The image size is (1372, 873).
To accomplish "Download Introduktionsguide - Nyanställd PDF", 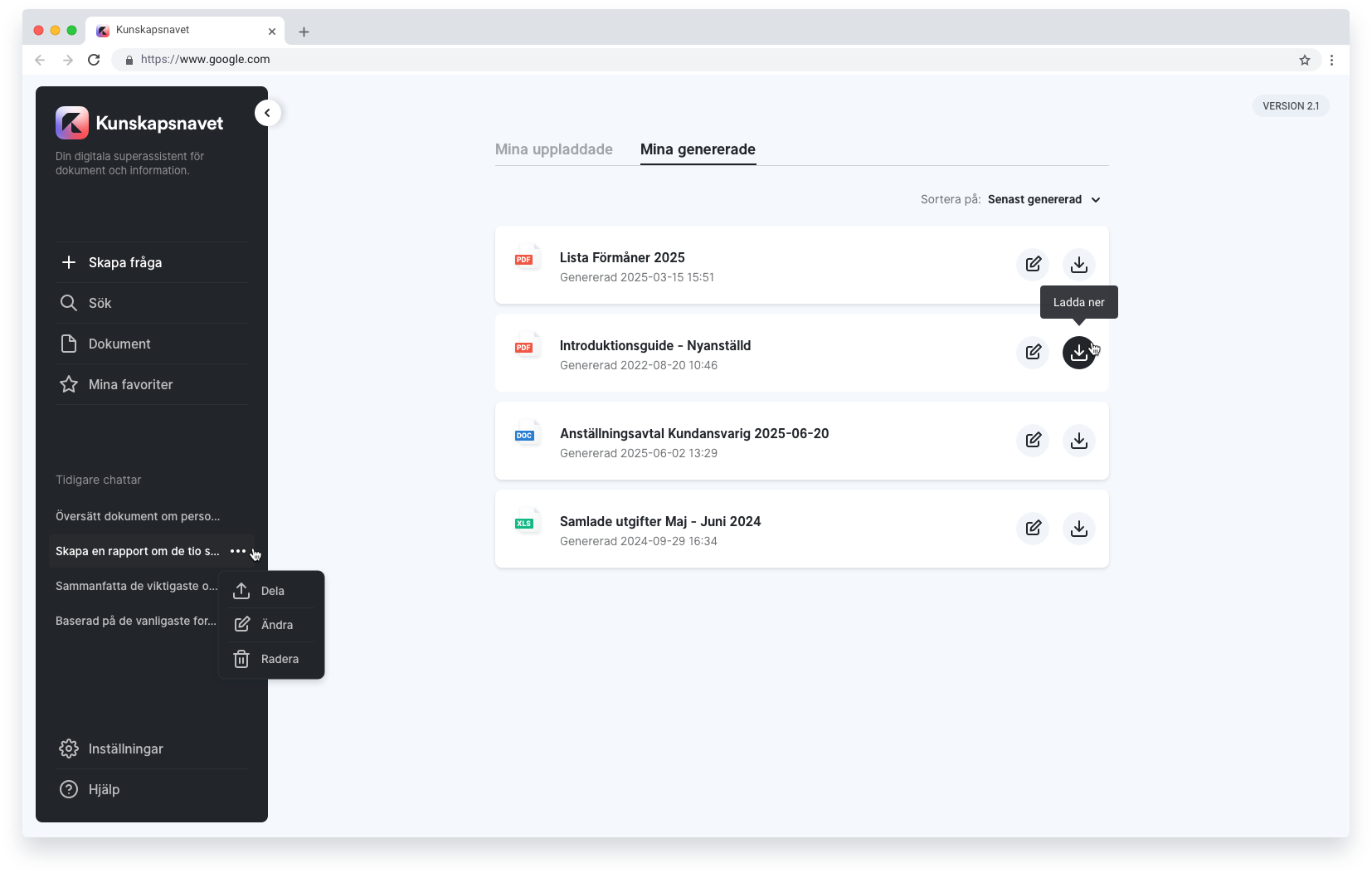I will click(1079, 353).
